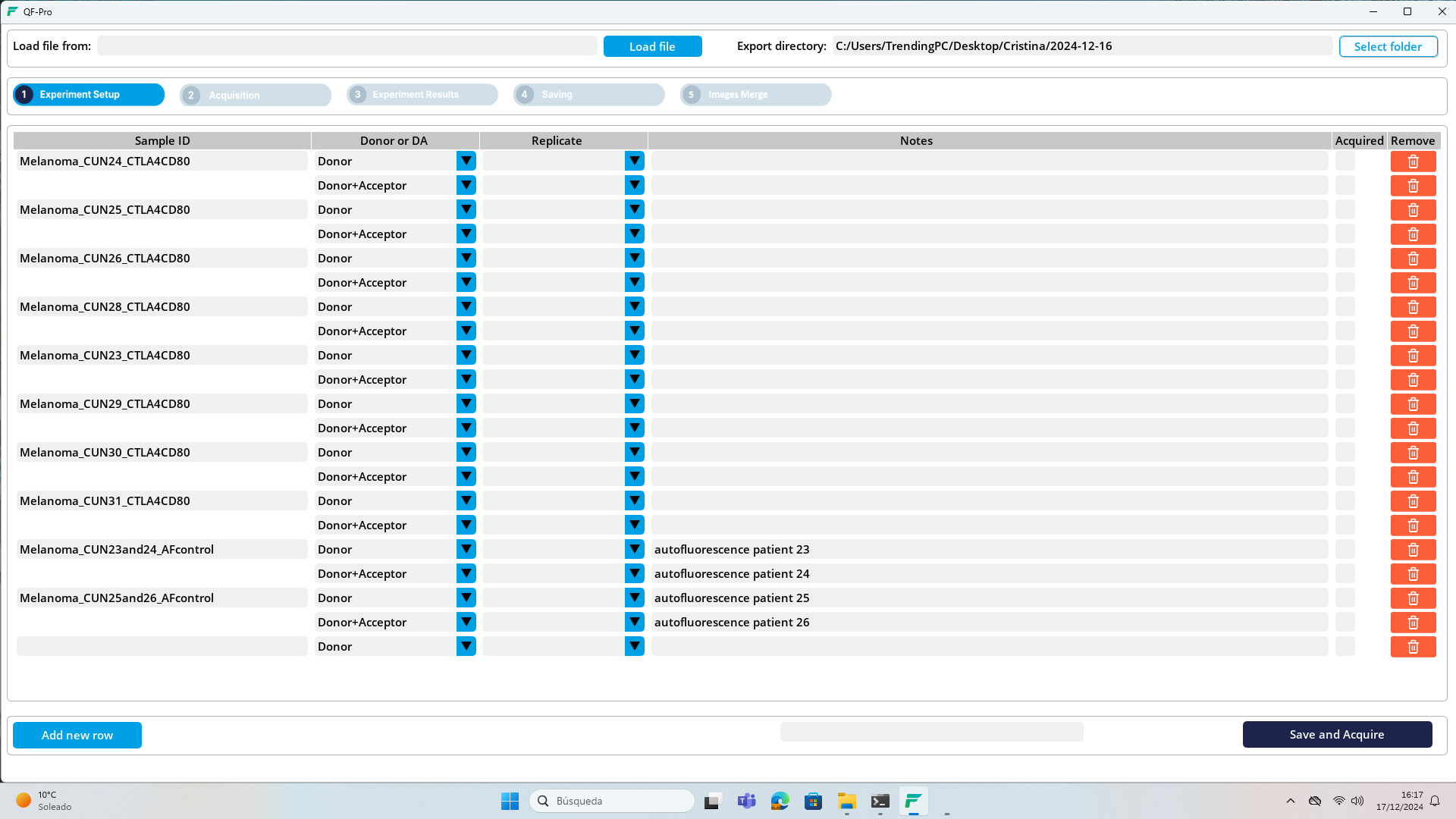1456x819 pixels.
Task: Open File Explorer from the taskbar
Action: click(x=846, y=801)
